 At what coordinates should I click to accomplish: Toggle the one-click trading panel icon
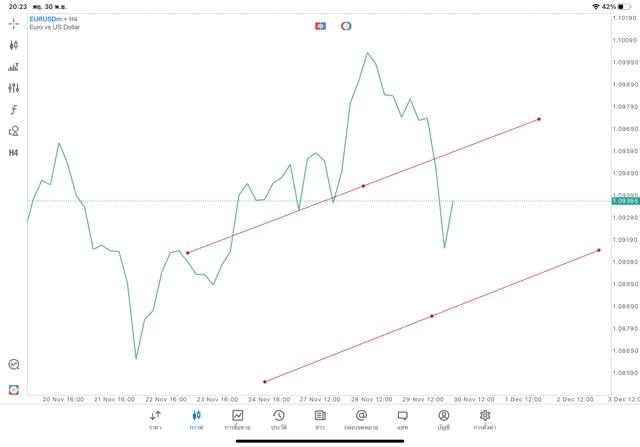pos(320,25)
